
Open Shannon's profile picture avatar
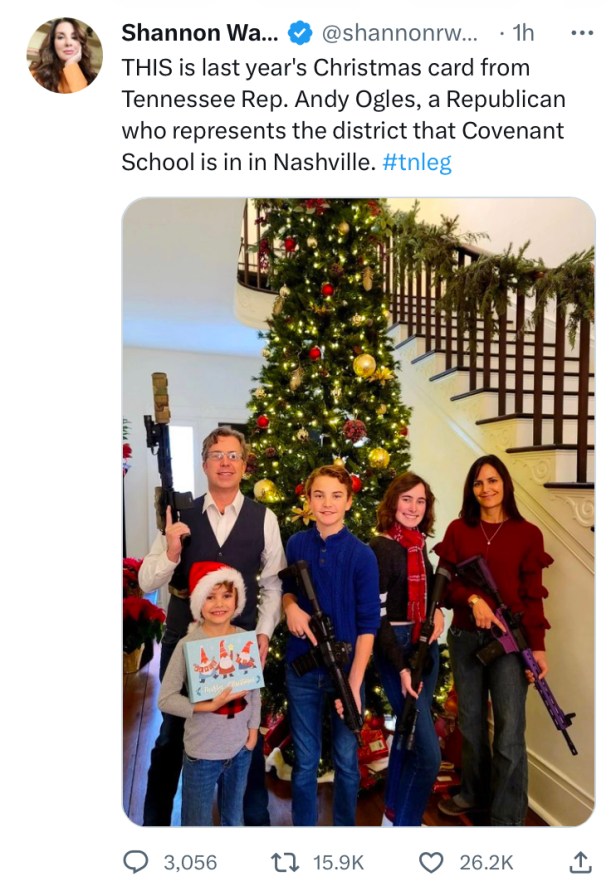pyautogui.click(x=64, y=56)
